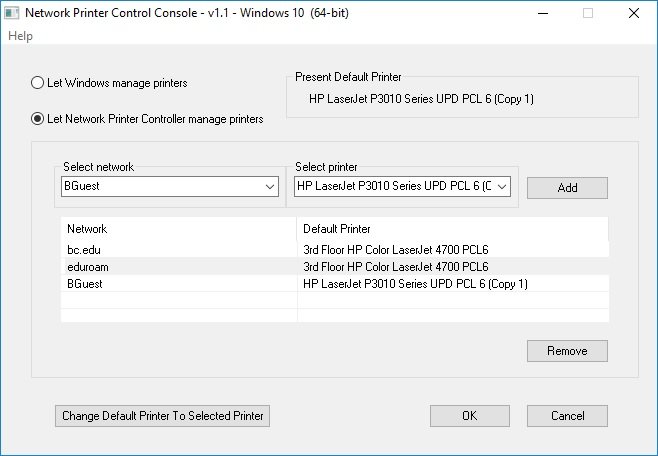Select Let Network Printer Controller manage printers
This screenshot has width=658, height=456.
point(38,119)
